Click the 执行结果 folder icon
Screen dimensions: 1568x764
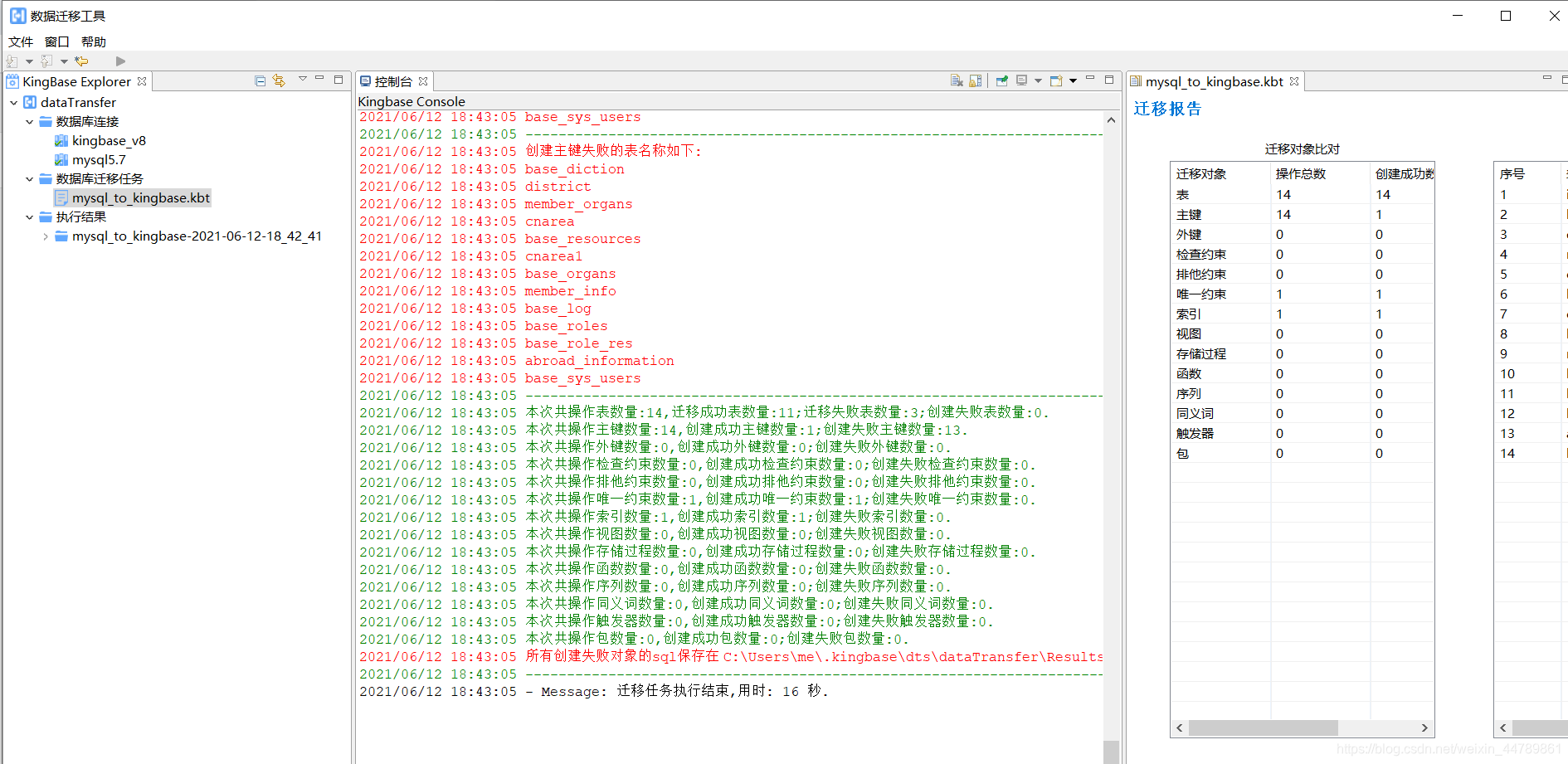point(46,217)
